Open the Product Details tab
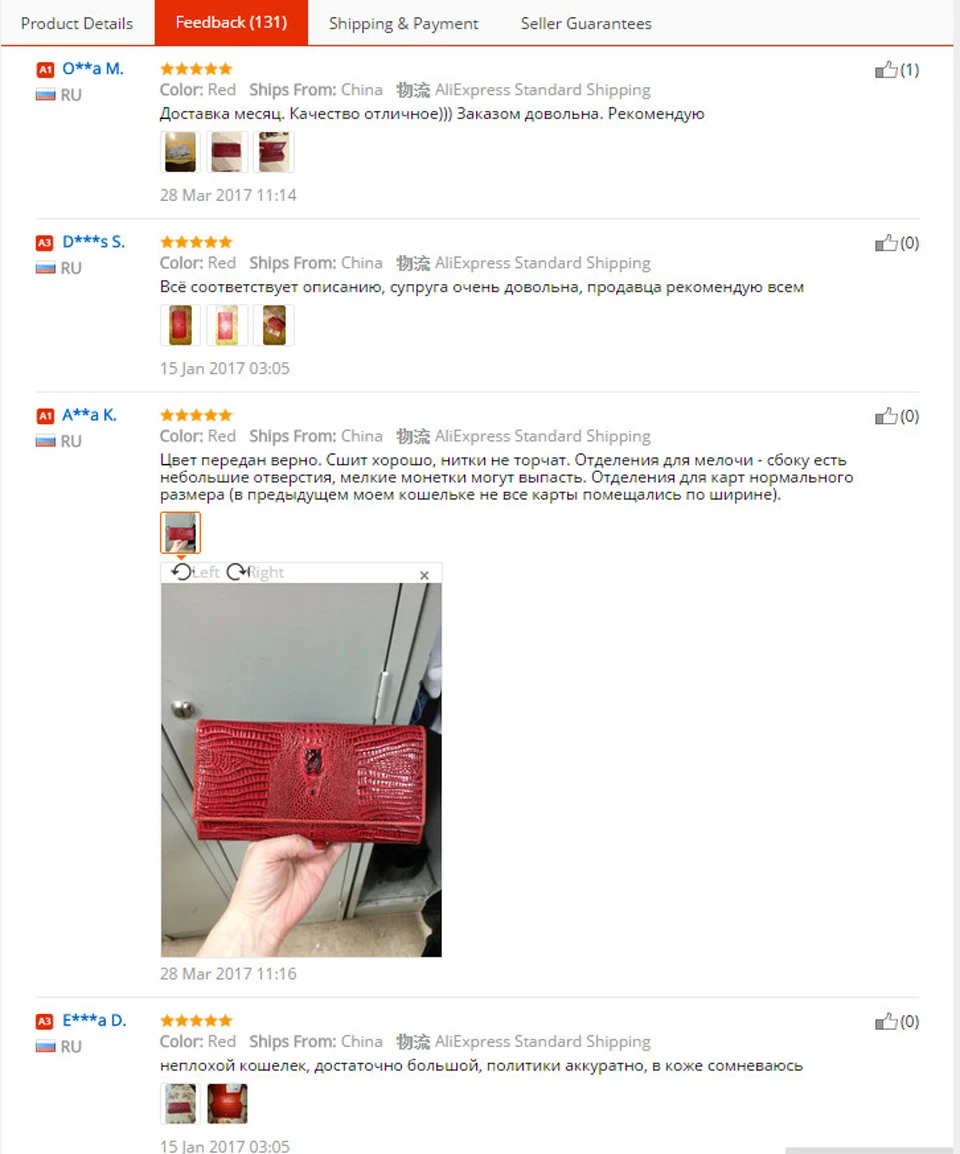Image resolution: width=960 pixels, height=1154 pixels. click(77, 24)
